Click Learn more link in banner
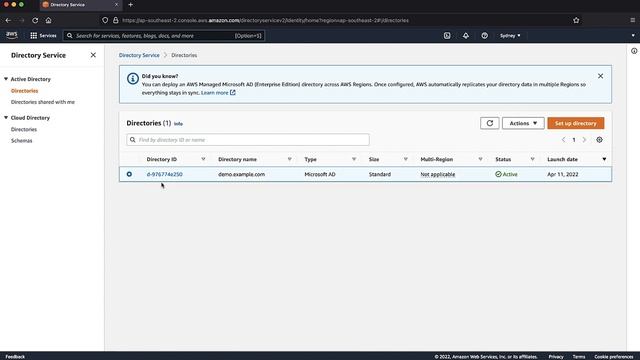 click(x=218, y=93)
